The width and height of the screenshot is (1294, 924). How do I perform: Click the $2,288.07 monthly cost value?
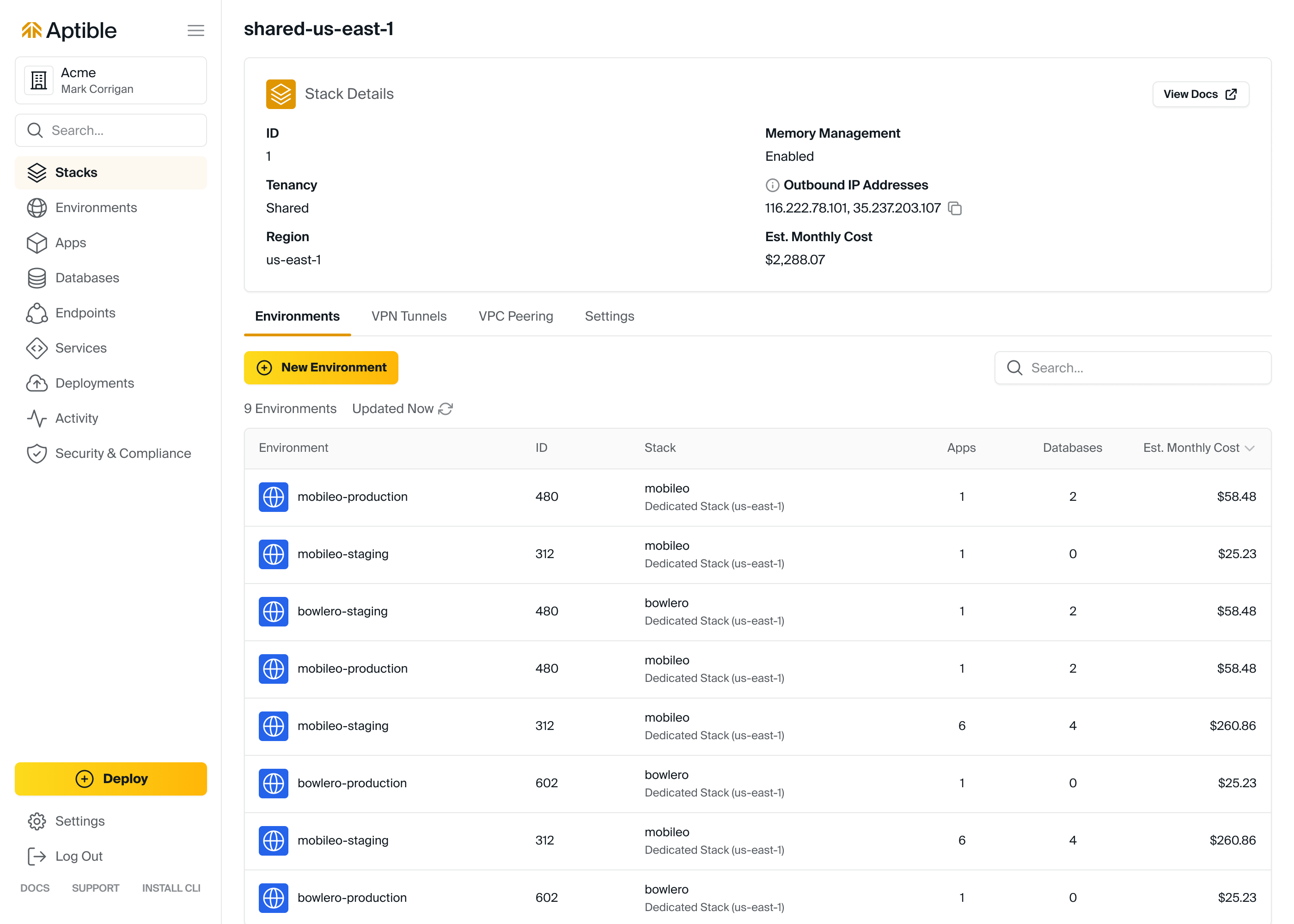point(795,260)
